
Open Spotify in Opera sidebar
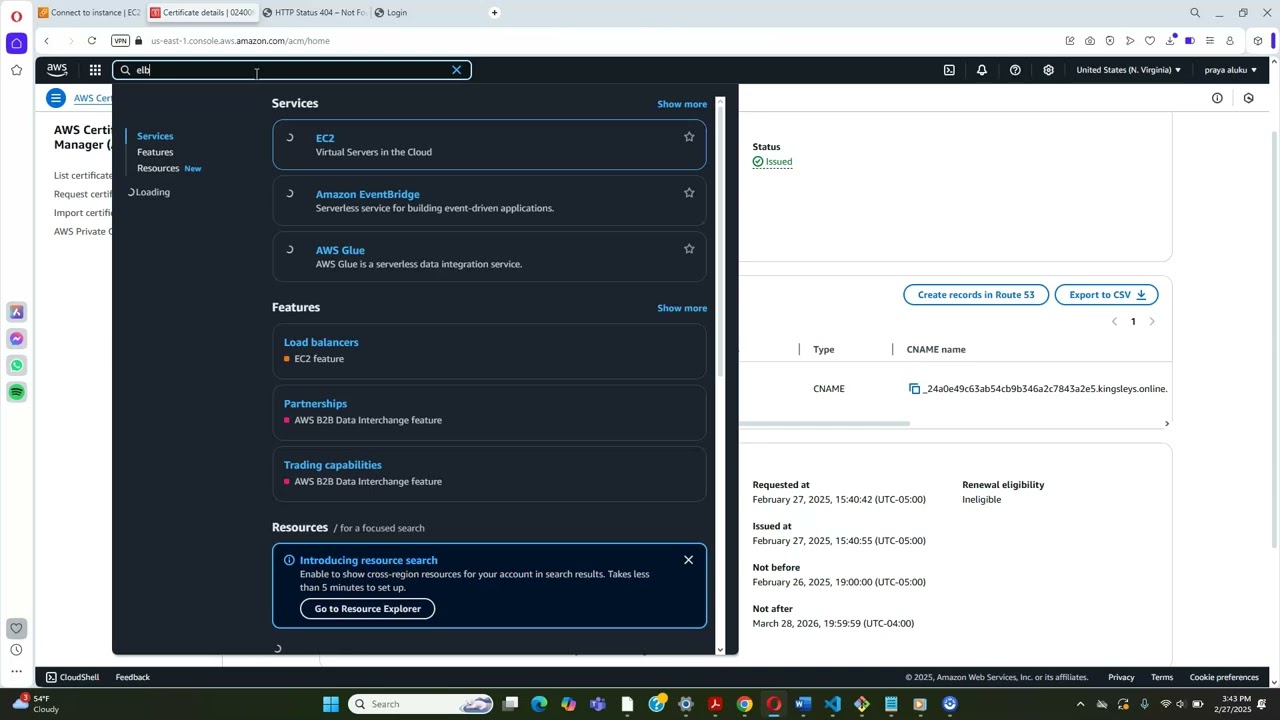point(16,392)
